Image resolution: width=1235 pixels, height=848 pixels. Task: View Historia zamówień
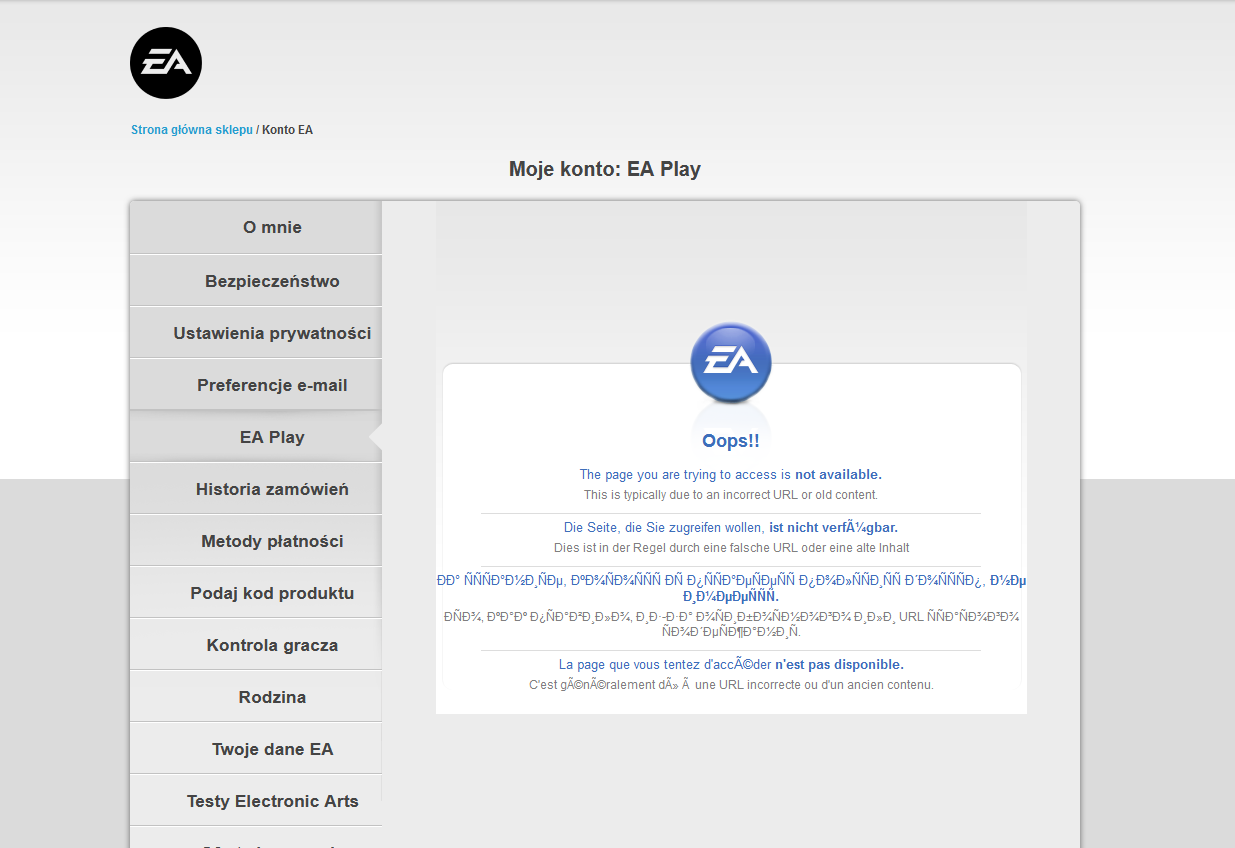pyautogui.click(x=272, y=489)
